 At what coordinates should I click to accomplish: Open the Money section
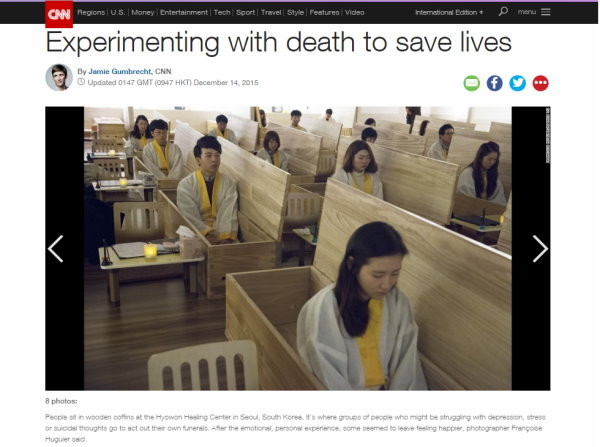click(143, 12)
